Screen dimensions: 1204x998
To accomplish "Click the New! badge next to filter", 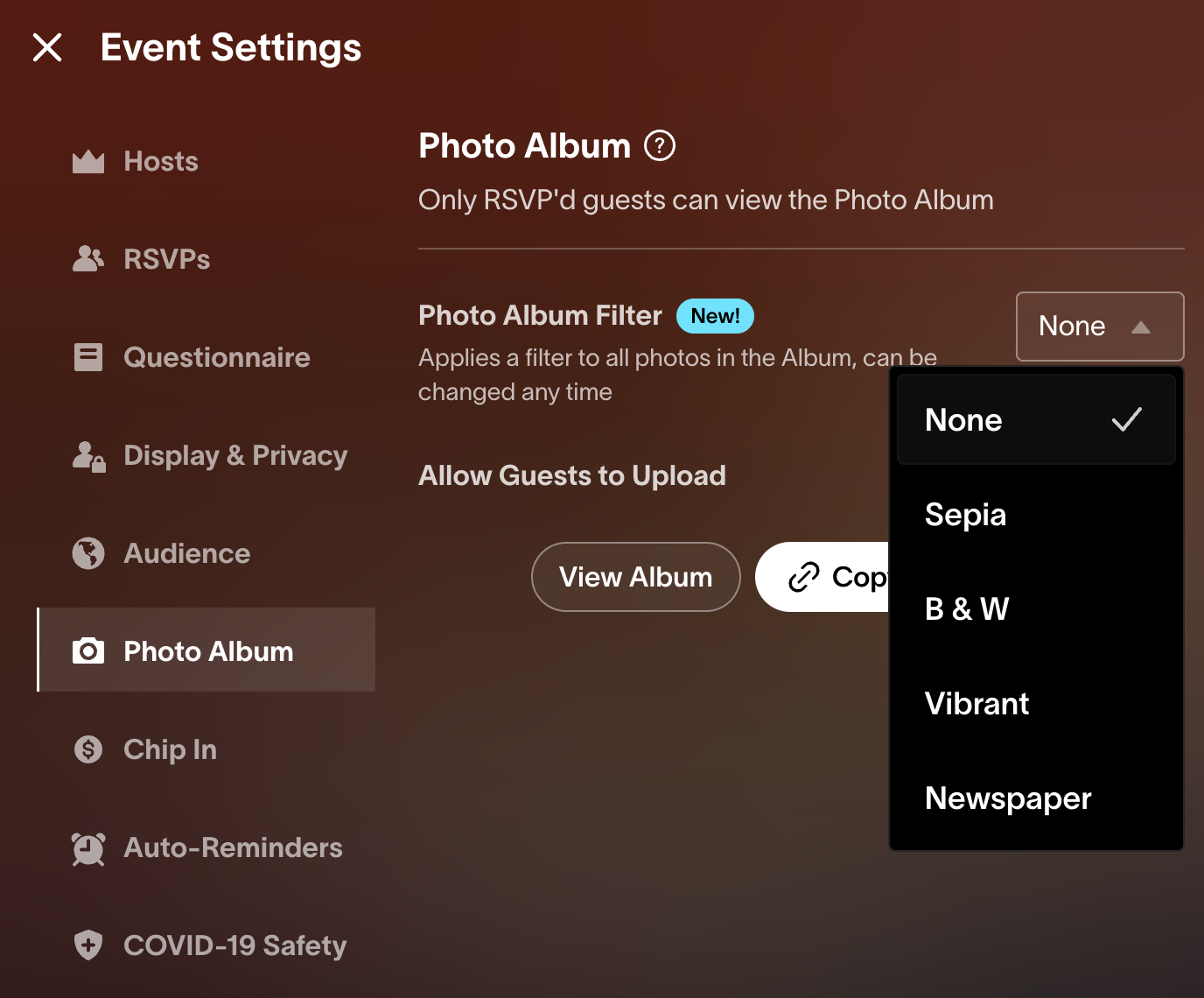I will [x=715, y=316].
